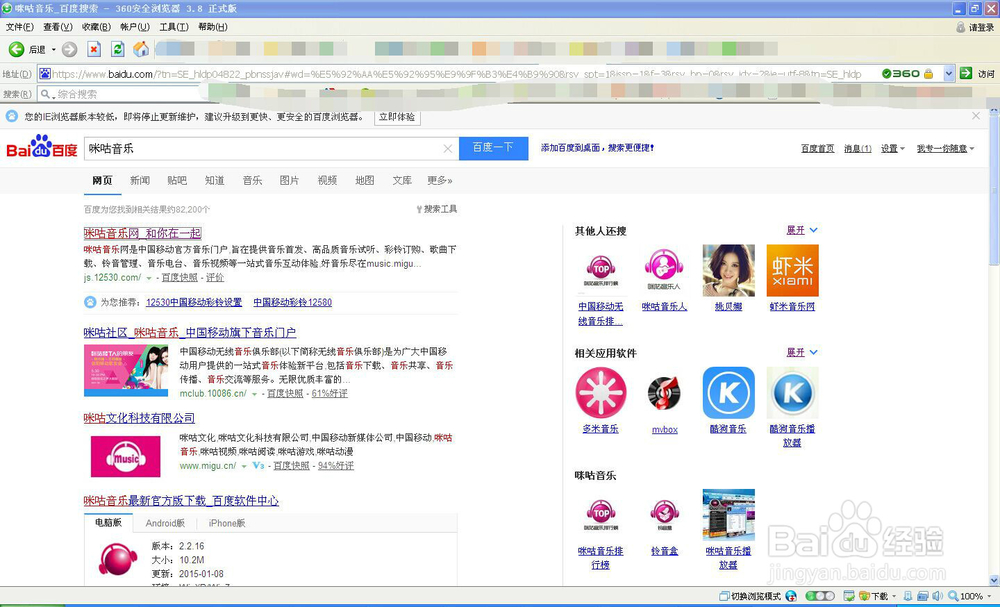Click the 酷狗音乐播放器 icon

[792, 393]
